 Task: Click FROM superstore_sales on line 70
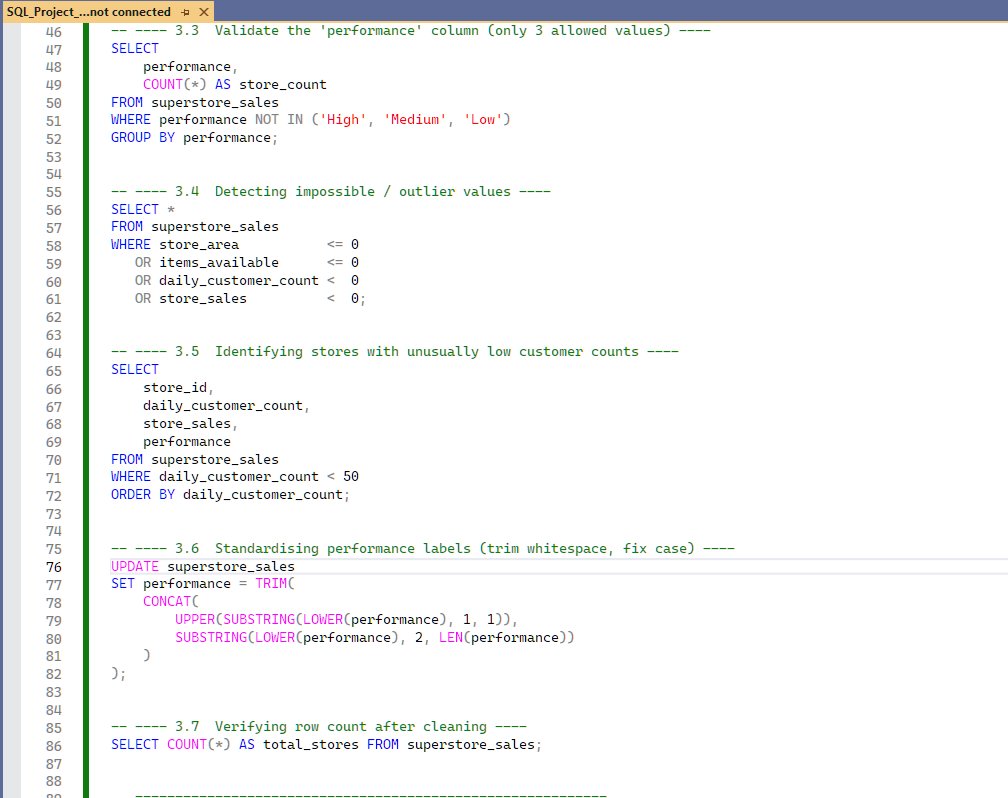pyautogui.click(x=195, y=459)
